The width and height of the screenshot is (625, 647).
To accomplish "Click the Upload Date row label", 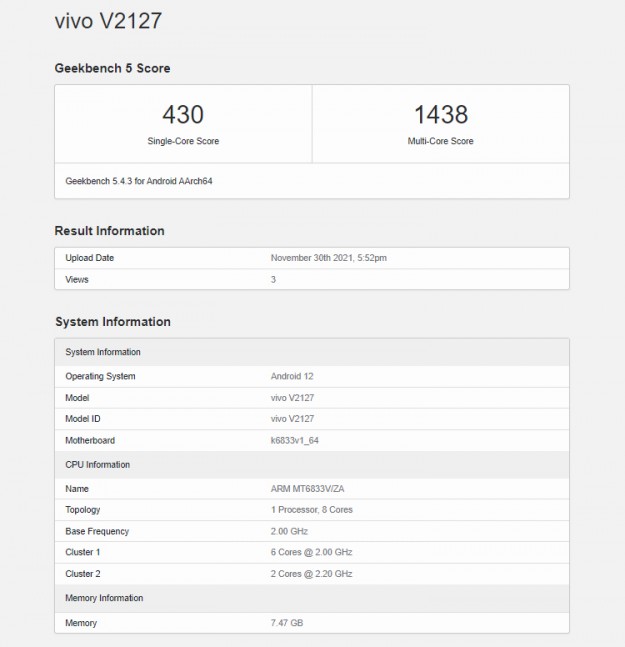I will coord(90,258).
